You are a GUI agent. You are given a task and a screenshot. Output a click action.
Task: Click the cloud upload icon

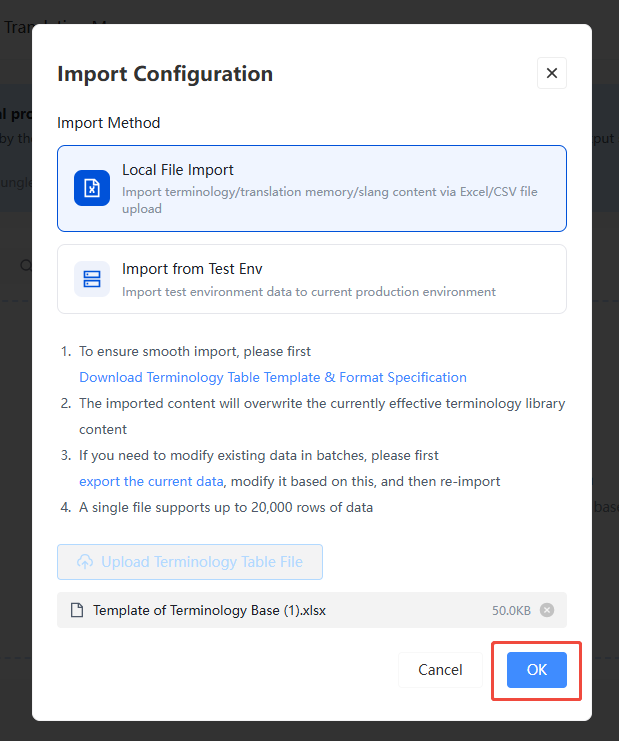(x=85, y=562)
